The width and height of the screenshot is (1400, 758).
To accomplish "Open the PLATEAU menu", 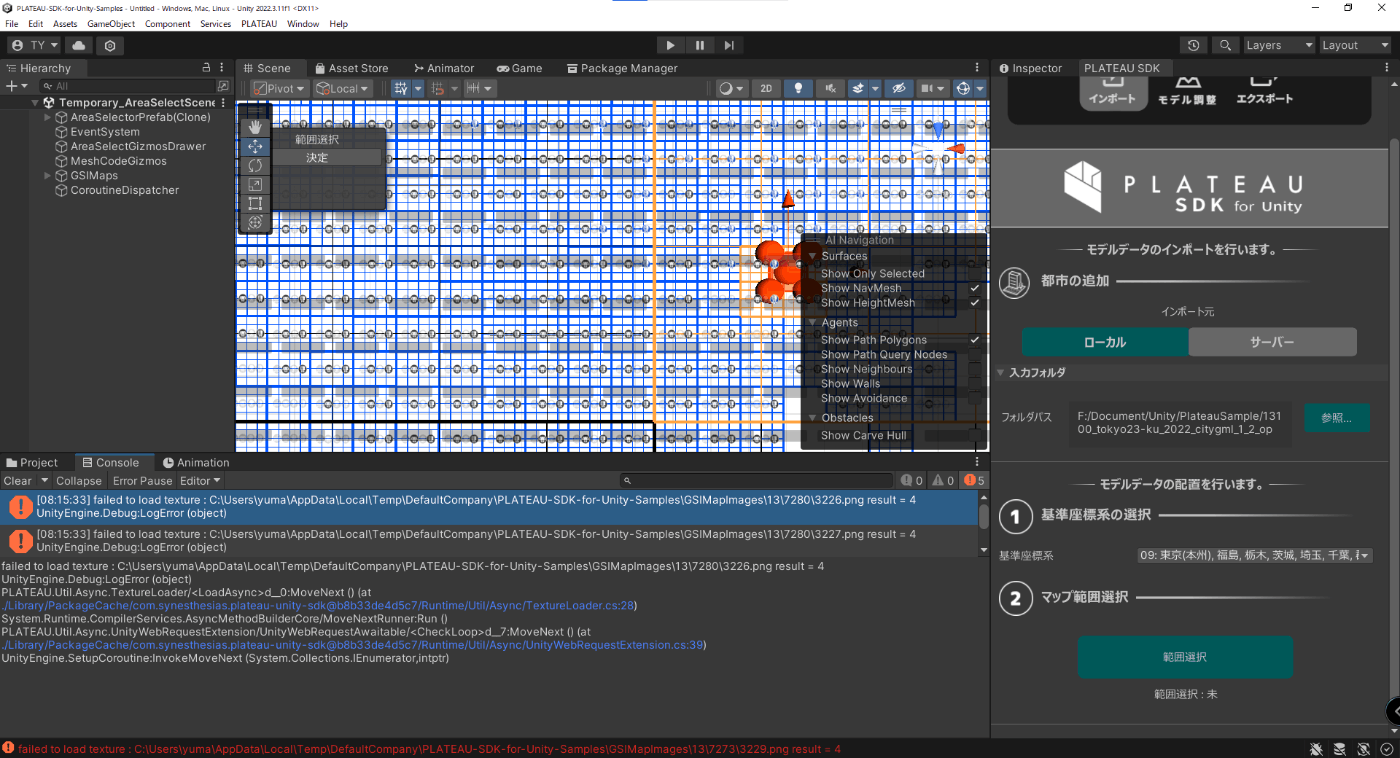I will tap(258, 23).
